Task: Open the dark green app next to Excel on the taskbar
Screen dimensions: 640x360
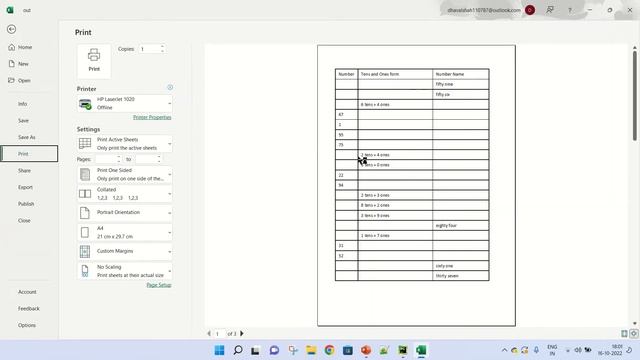Action: pos(403,350)
